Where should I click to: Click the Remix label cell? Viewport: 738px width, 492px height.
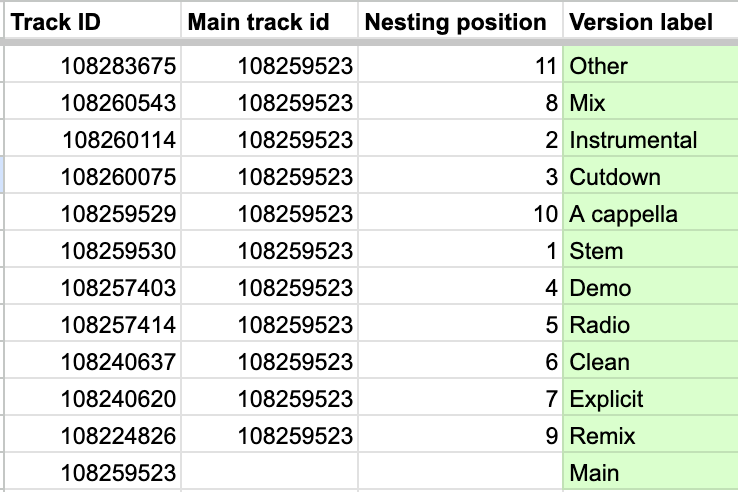coord(650,435)
